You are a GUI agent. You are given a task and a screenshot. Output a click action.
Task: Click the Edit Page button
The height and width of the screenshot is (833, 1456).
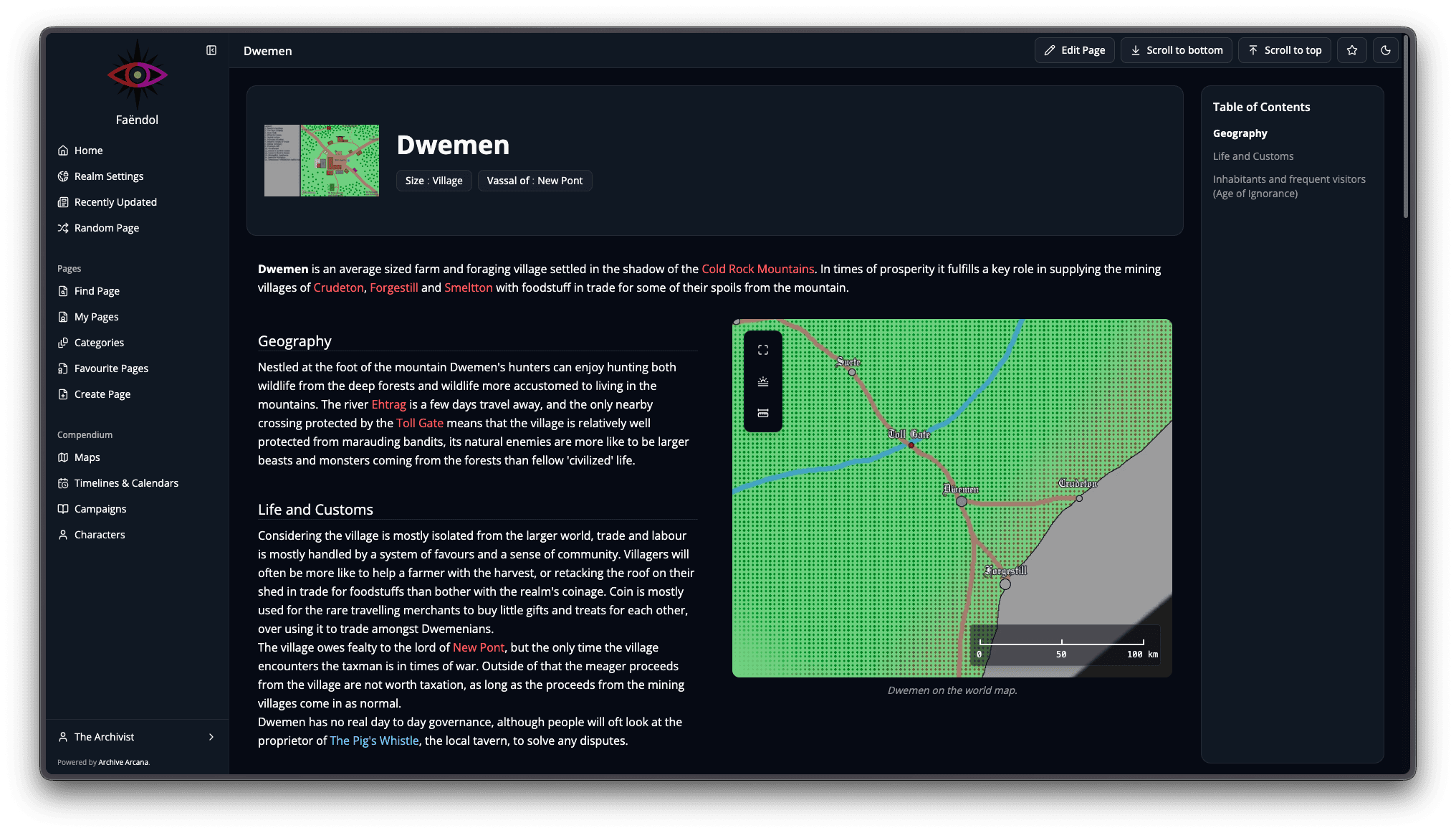pos(1074,50)
